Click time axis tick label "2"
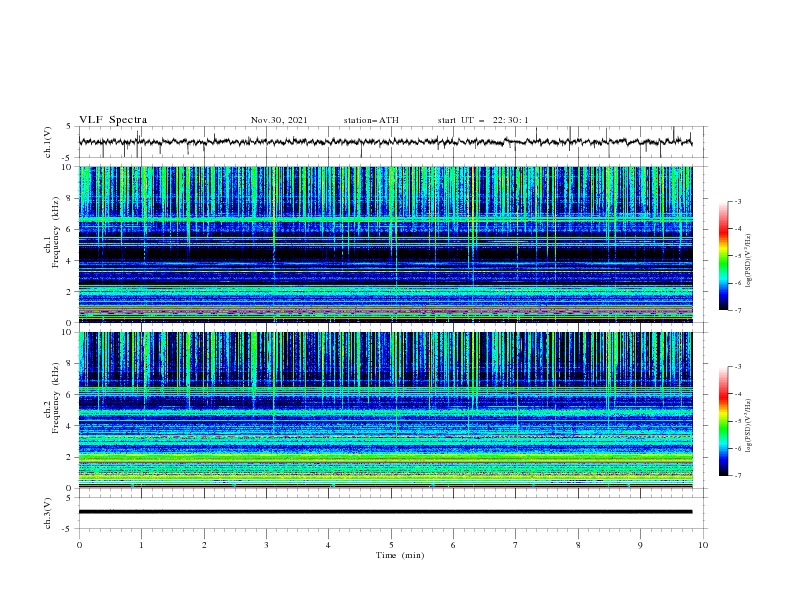The width and height of the screenshot is (792, 612). pyautogui.click(x=204, y=545)
